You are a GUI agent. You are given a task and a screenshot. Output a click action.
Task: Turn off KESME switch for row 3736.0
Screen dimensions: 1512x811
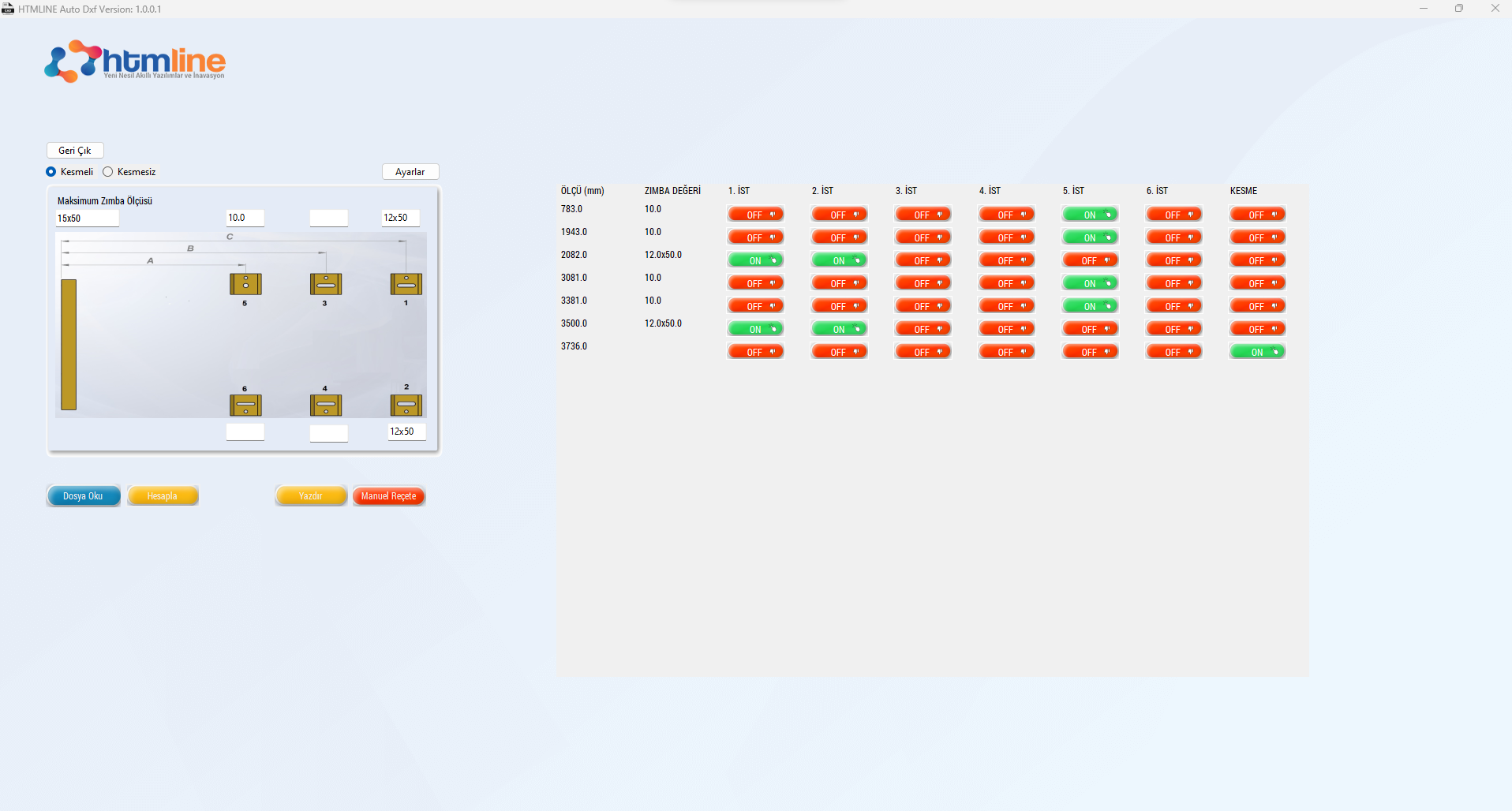tap(1257, 352)
